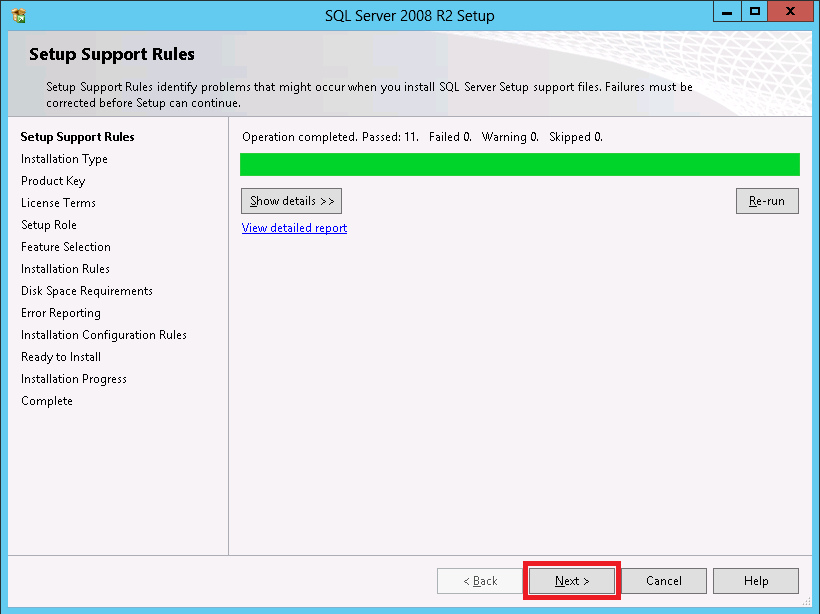
Task: Select Installation Progress step
Action: pos(74,379)
